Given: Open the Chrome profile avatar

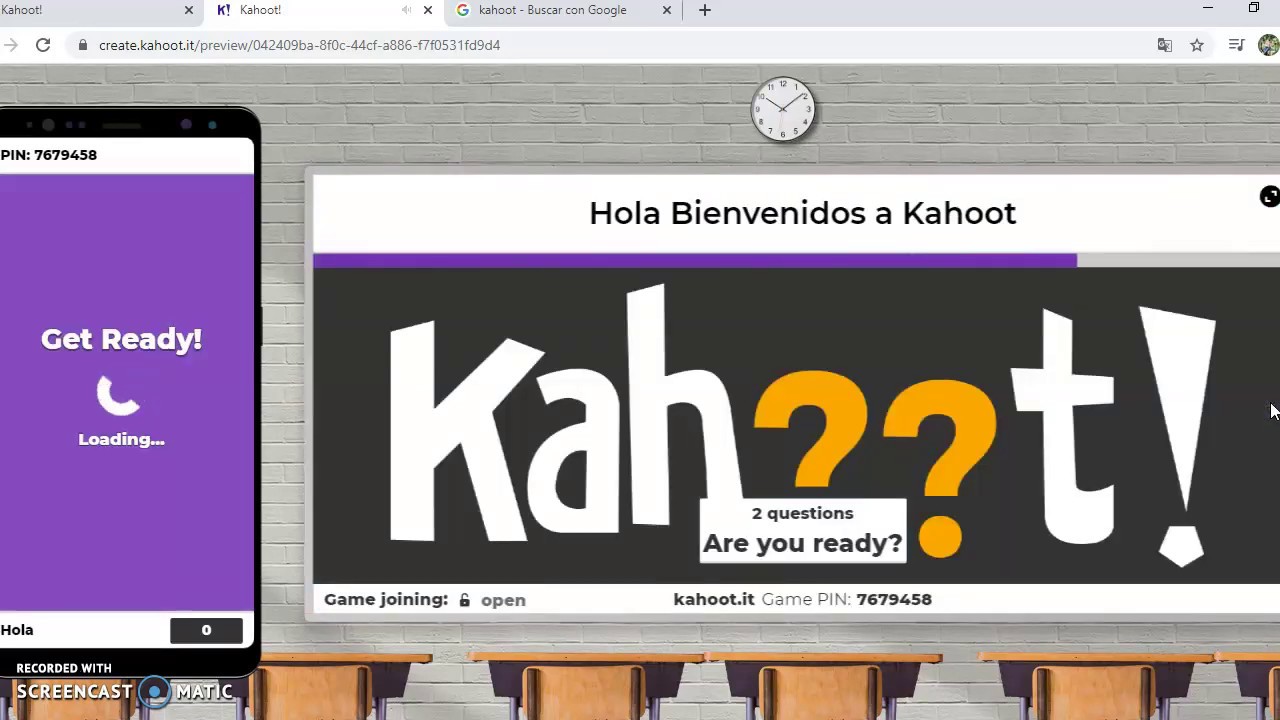Looking at the screenshot, I should point(1269,45).
